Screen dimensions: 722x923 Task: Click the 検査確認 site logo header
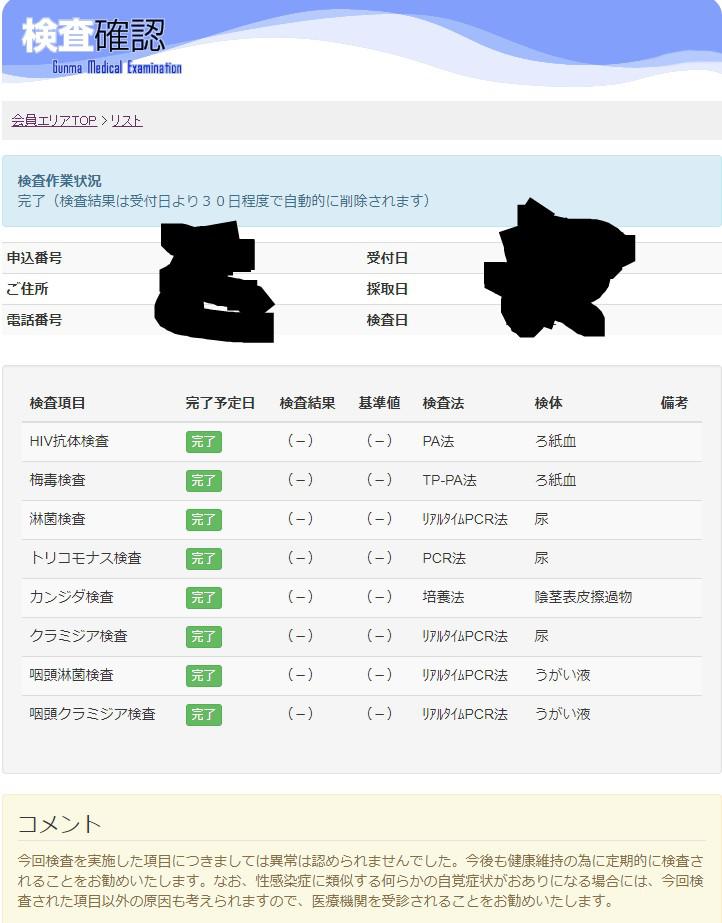[x=101, y=46]
